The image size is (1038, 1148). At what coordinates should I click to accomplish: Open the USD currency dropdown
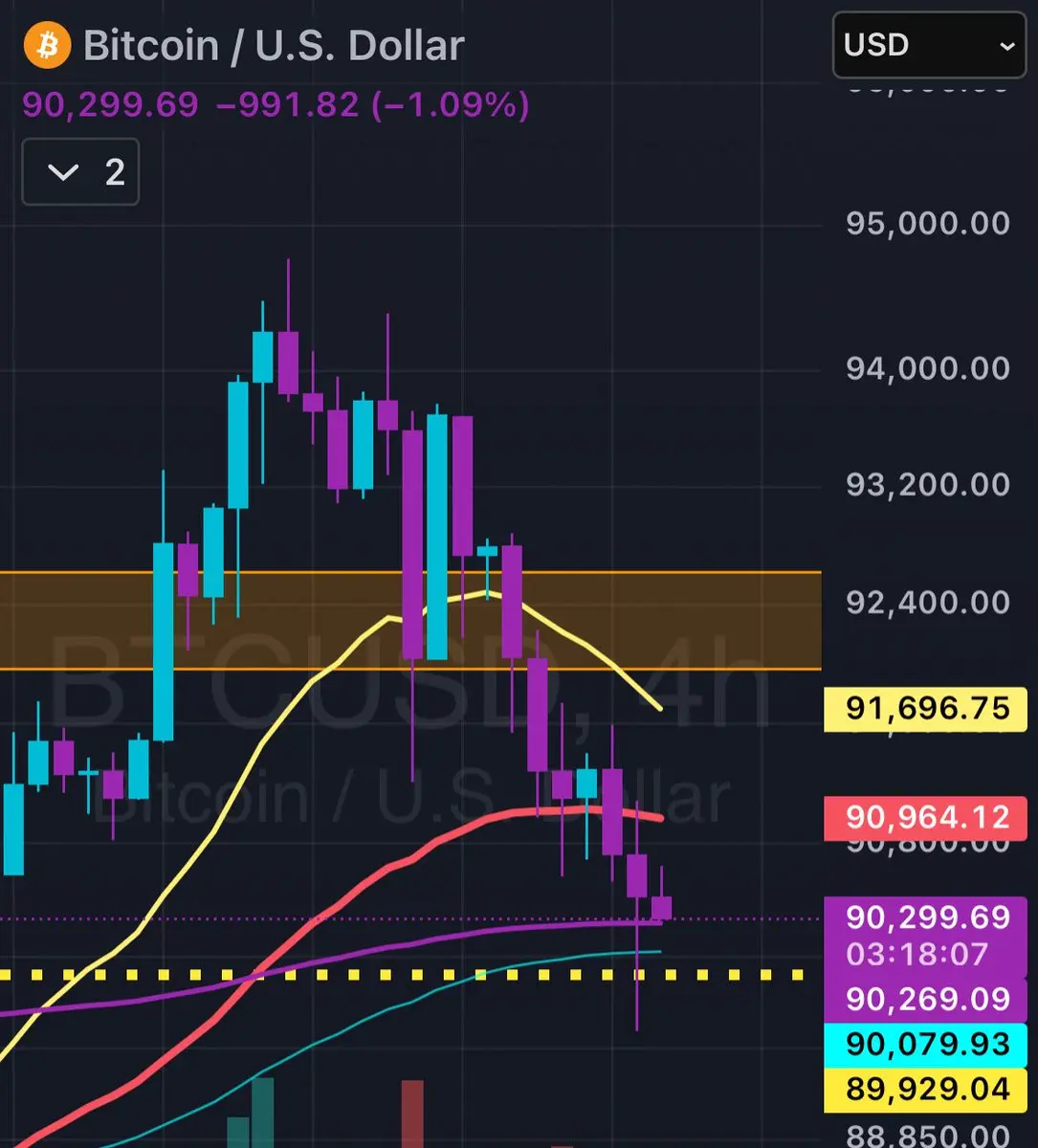point(929,45)
